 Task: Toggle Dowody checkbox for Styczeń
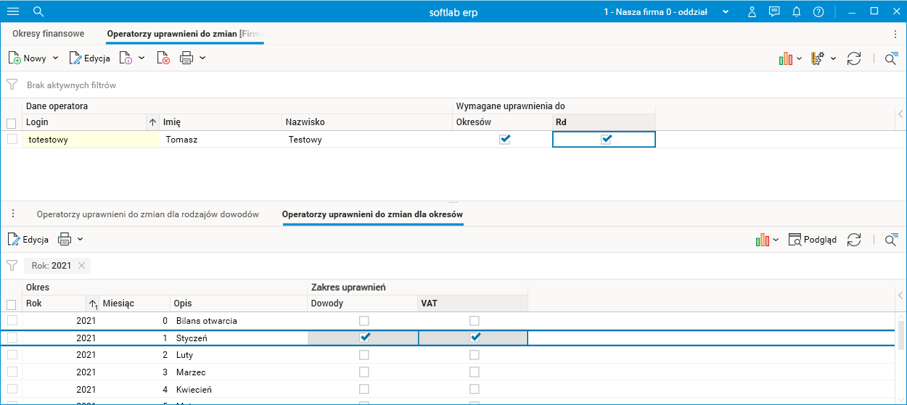tap(365, 338)
